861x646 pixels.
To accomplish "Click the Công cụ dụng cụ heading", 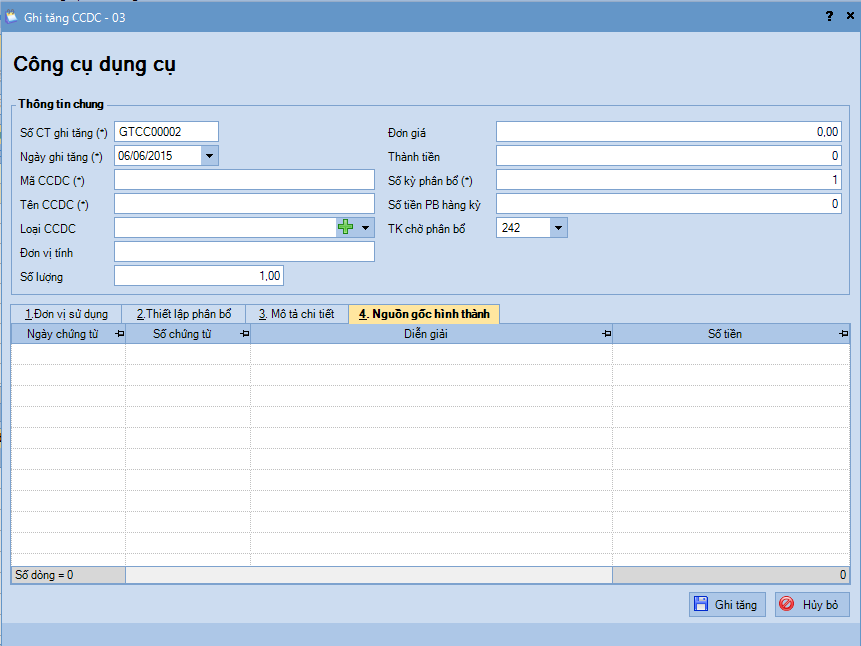I will click(94, 65).
